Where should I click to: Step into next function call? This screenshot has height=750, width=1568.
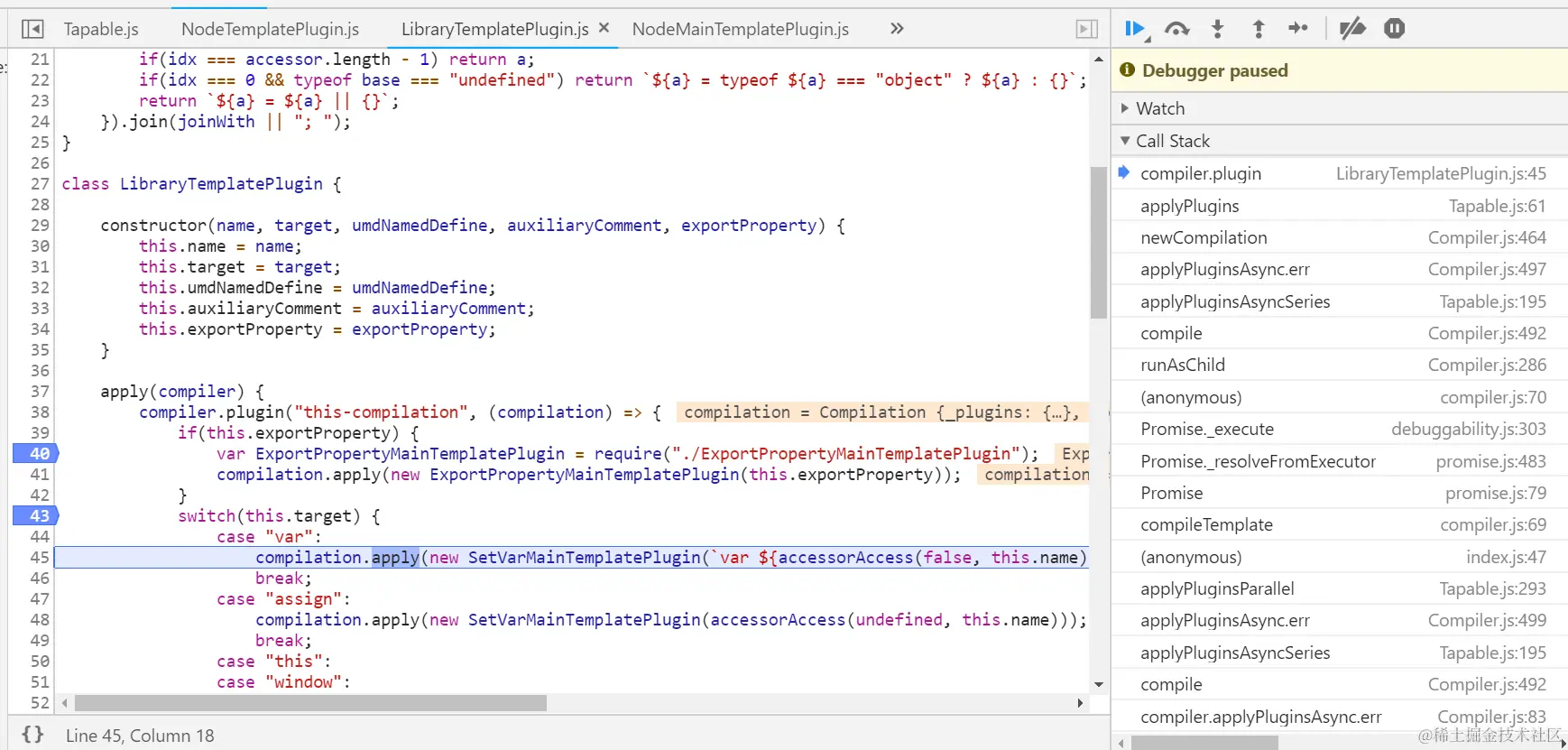[x=1218, y=29]
